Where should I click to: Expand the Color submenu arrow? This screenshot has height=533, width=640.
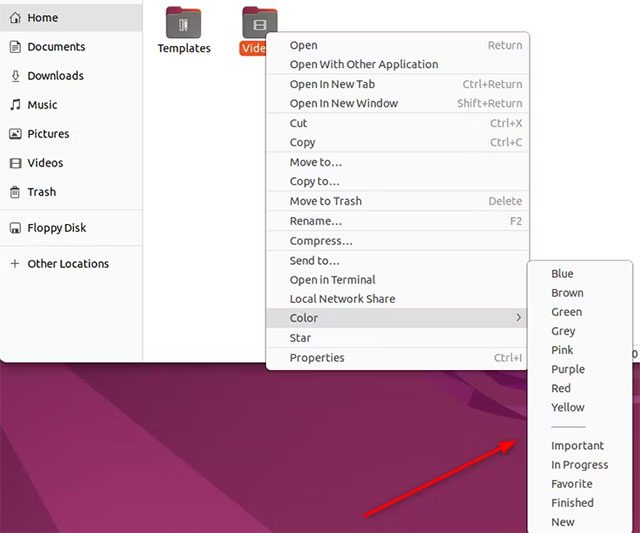click(518, 318)
